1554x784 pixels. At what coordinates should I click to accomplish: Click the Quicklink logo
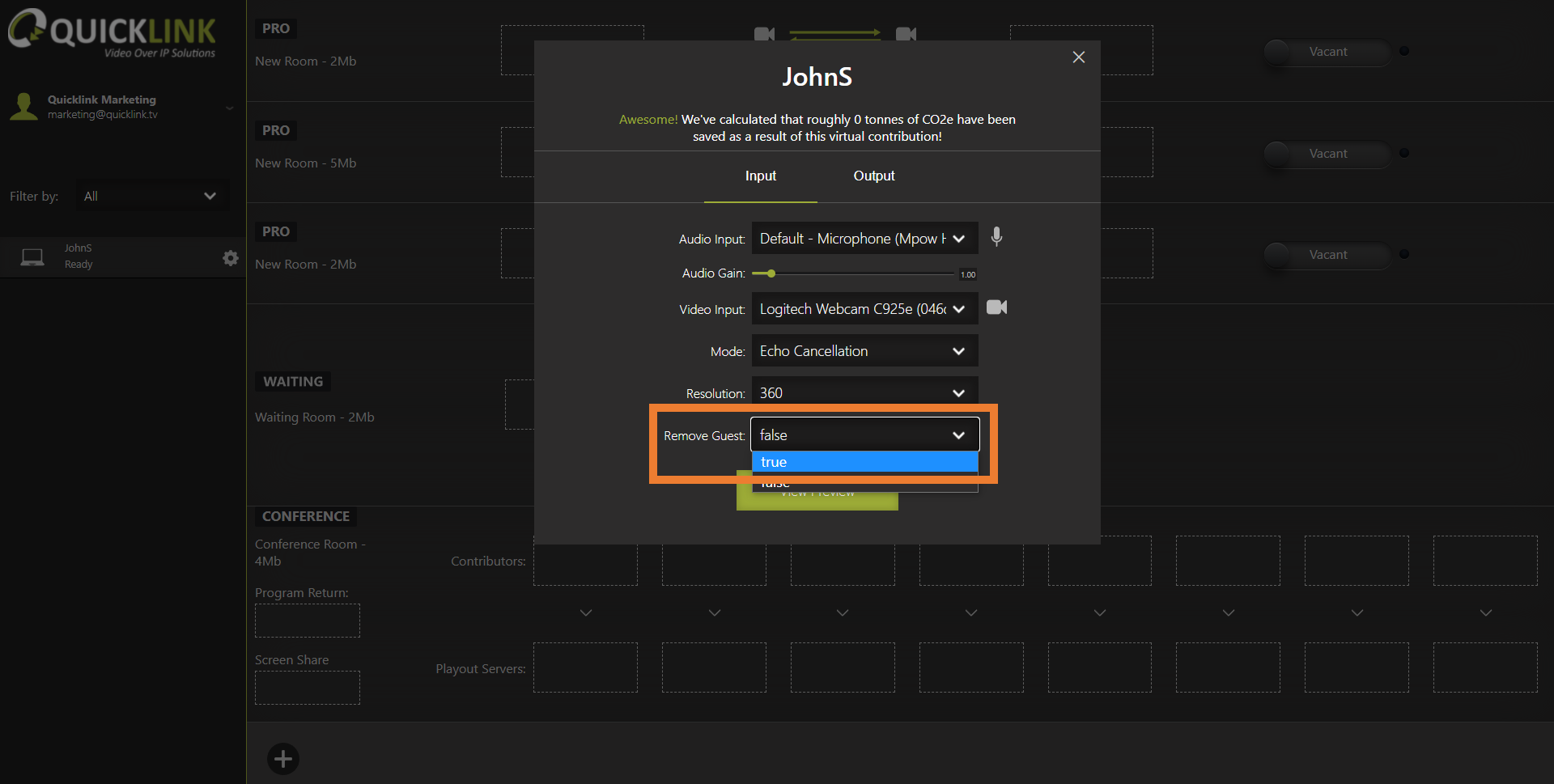click(x=112, y=33)
